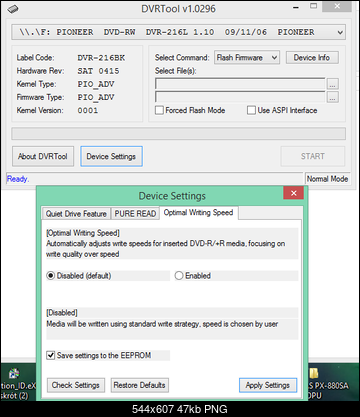Image resolution: width=360 pixels, height=417 pixels.
Task: Click the Normal Mode status indicator
Action: pos(327,179)
